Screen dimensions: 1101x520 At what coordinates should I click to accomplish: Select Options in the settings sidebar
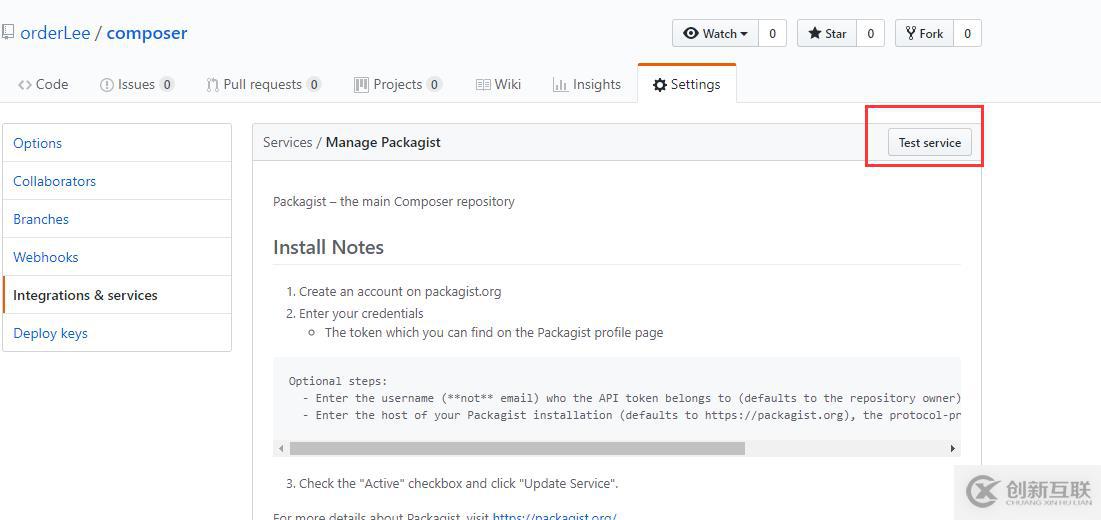click(117, 143)
